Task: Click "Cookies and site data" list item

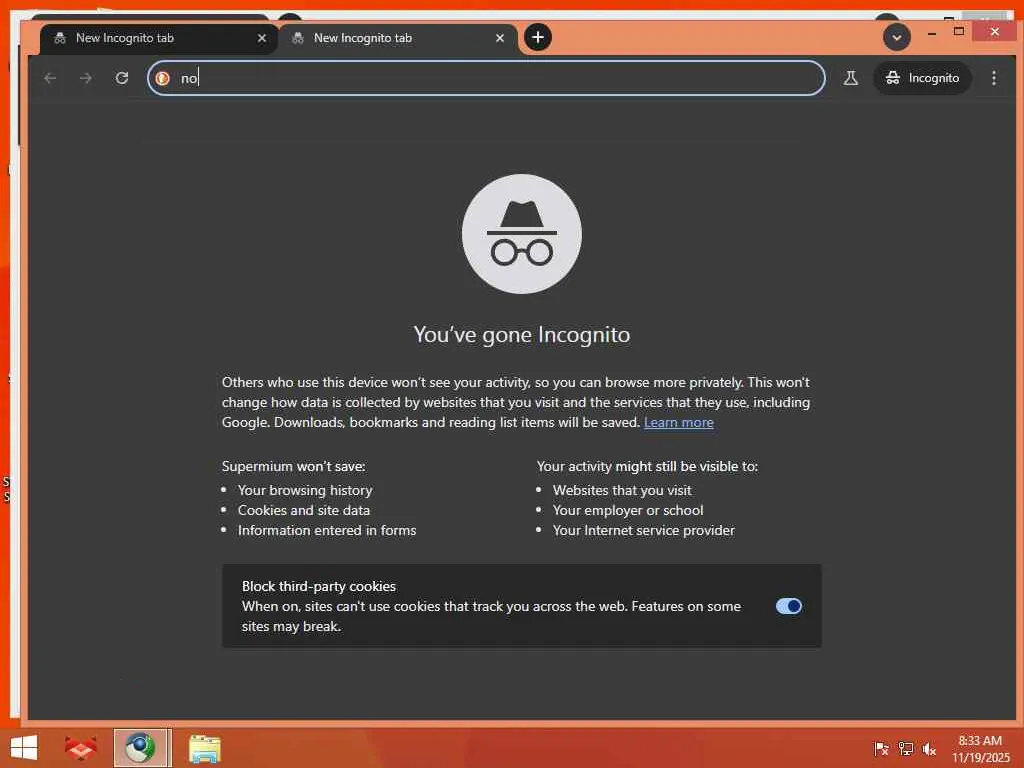Action: point(304,510)
